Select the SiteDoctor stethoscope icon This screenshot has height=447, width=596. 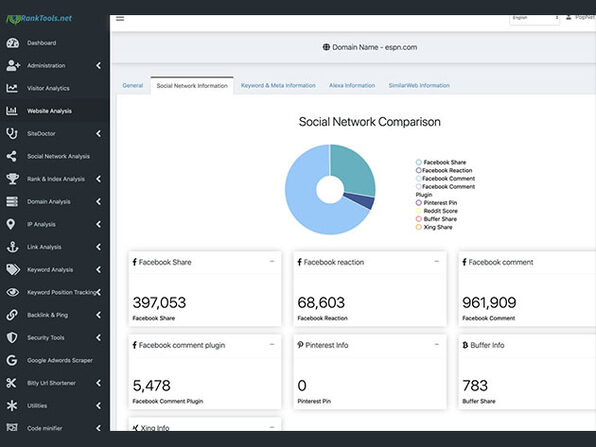[x=12, y=133]
